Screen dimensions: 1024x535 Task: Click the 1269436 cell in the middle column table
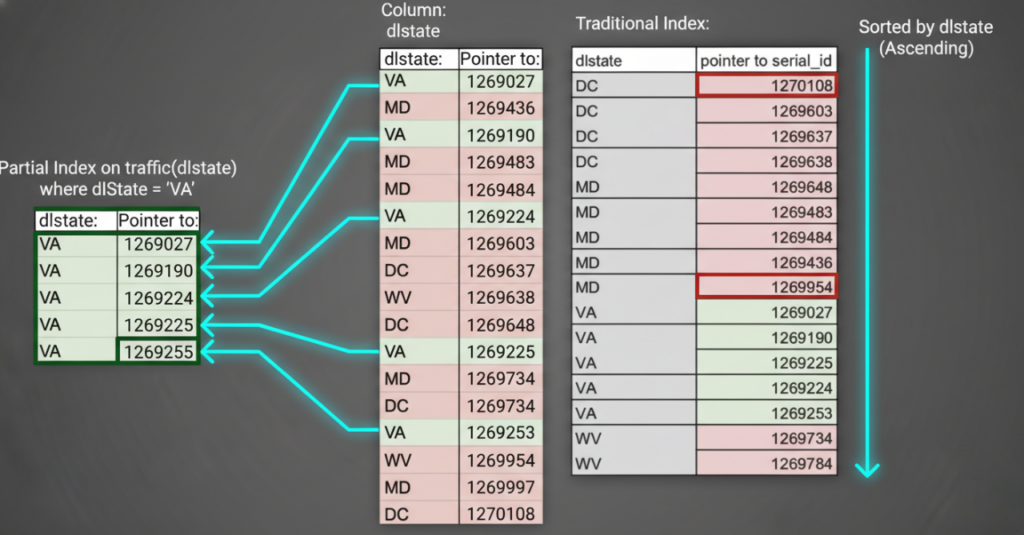[x=500, y=108]
